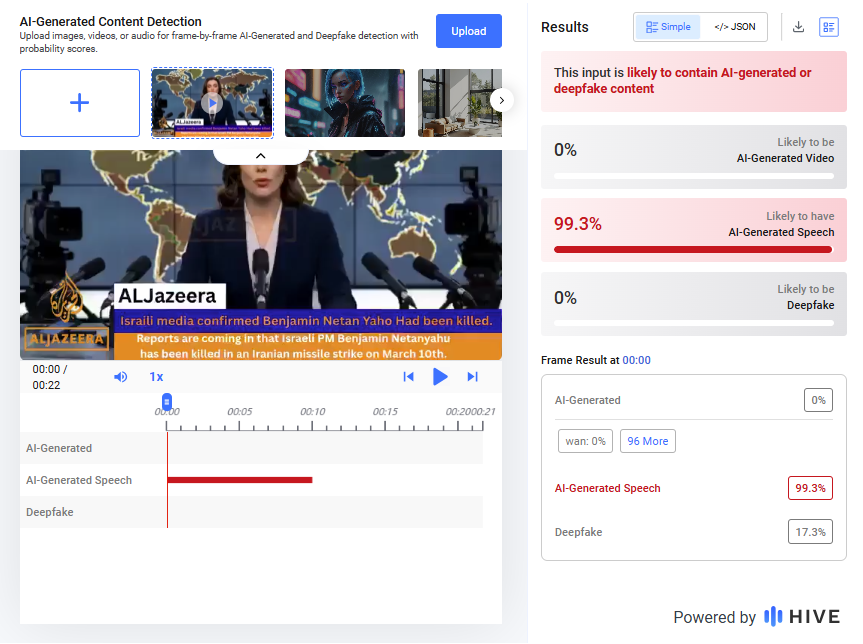
Task: Click the plus tile to add media
Action: pos(79,102)
